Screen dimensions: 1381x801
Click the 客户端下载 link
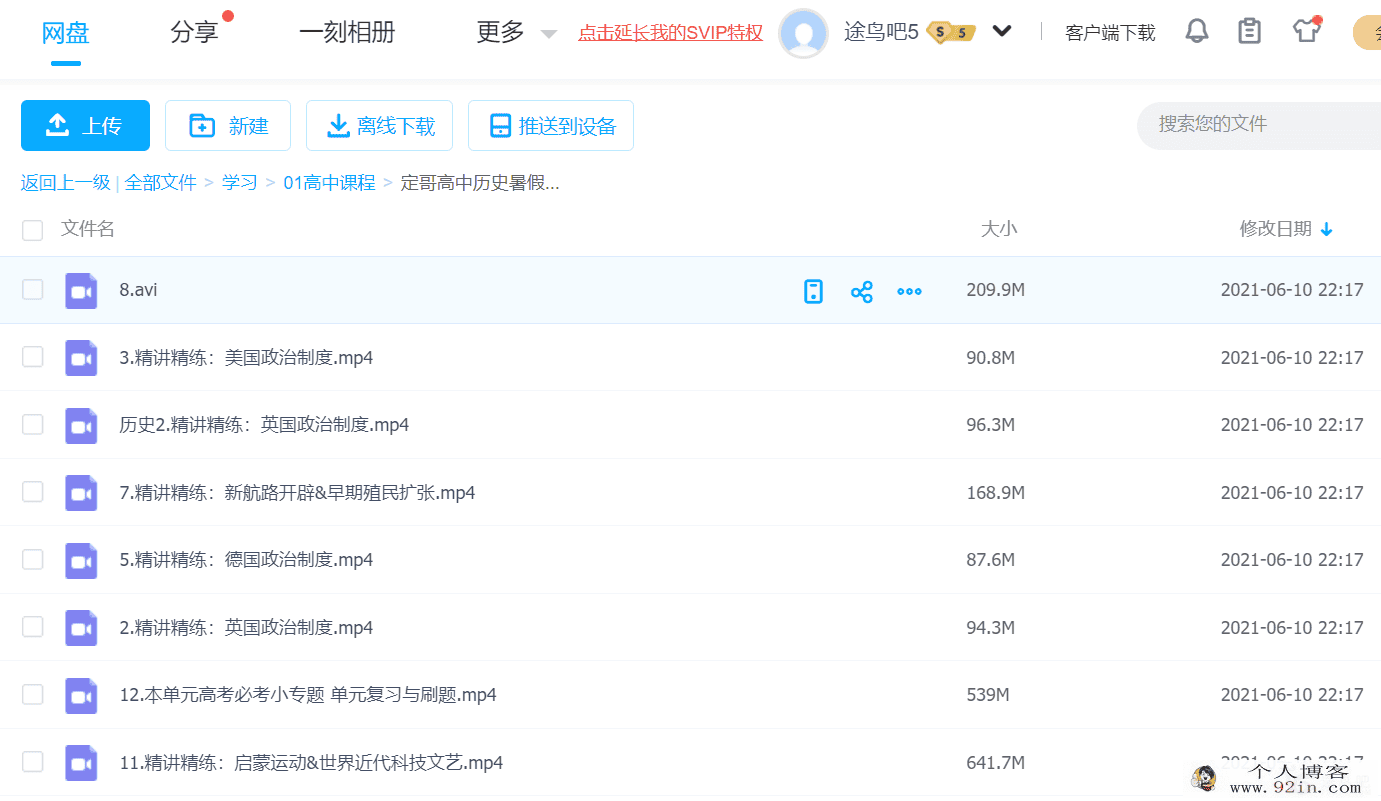point(1110,33)
